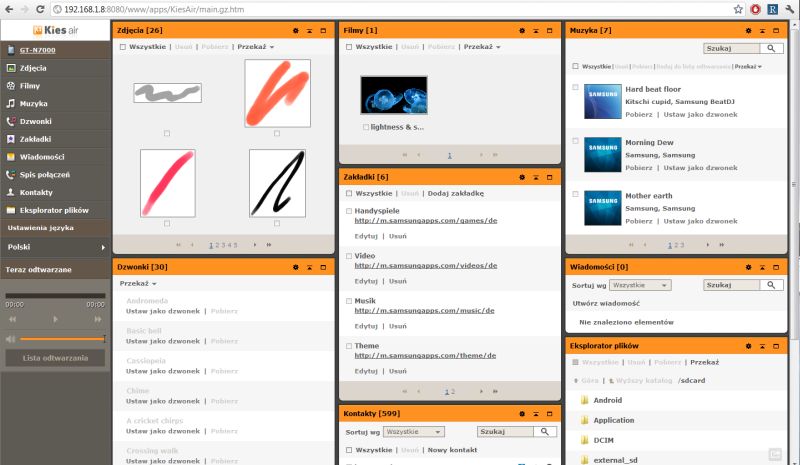This screenshot has width=800, height=465.
Task: Open Wiadomości in the sidebar
Action: 42,157
